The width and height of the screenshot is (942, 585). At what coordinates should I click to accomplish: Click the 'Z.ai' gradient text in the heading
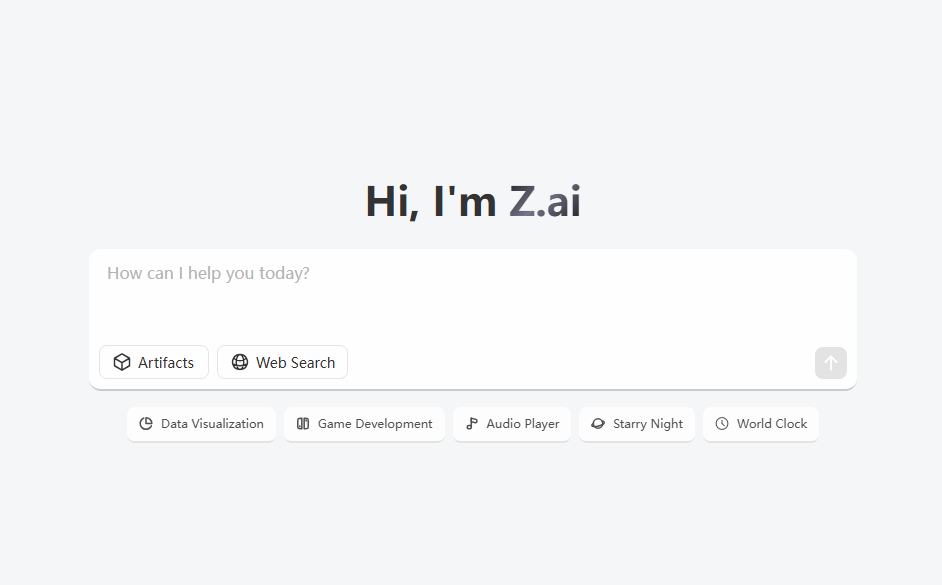(x=545, y=201)
